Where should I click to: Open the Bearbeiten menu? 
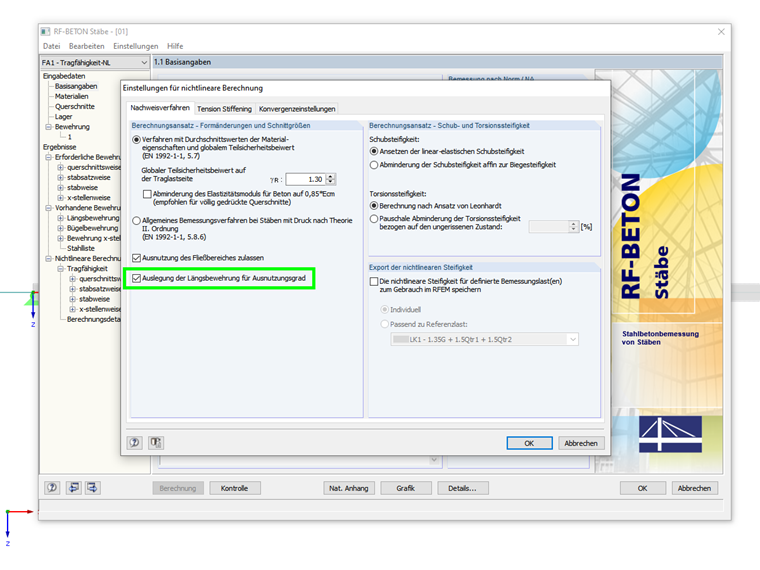pyautogui.click(x=87, y=46)
